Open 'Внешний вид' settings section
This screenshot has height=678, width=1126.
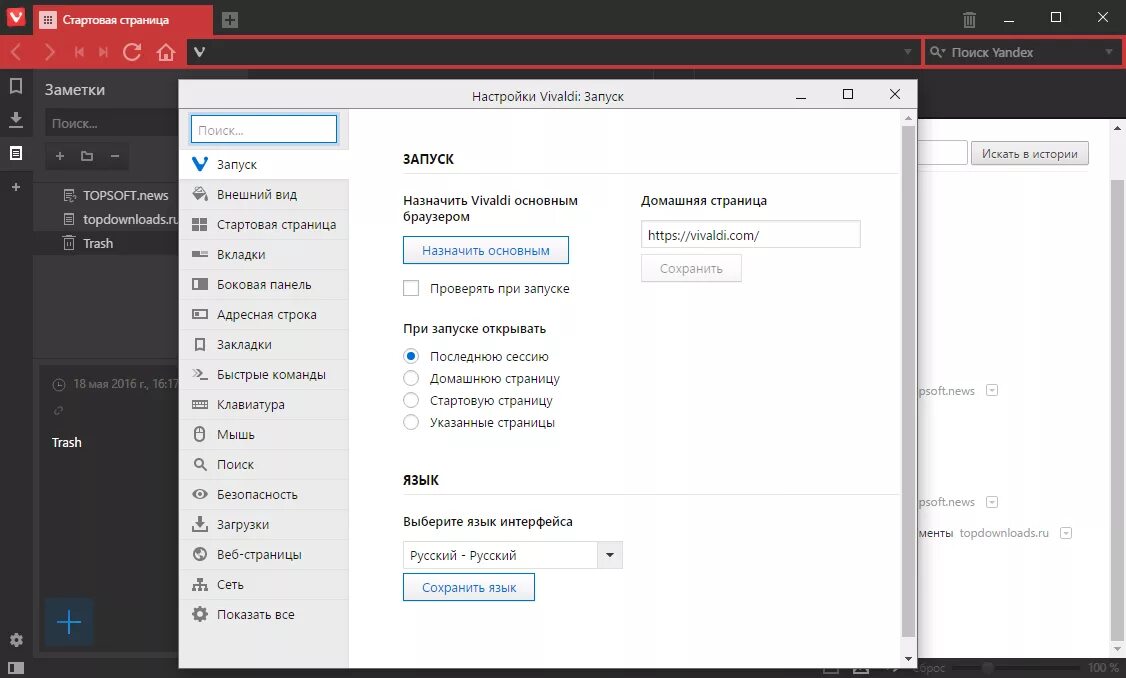pyautogui.click(x=264, y=195)
